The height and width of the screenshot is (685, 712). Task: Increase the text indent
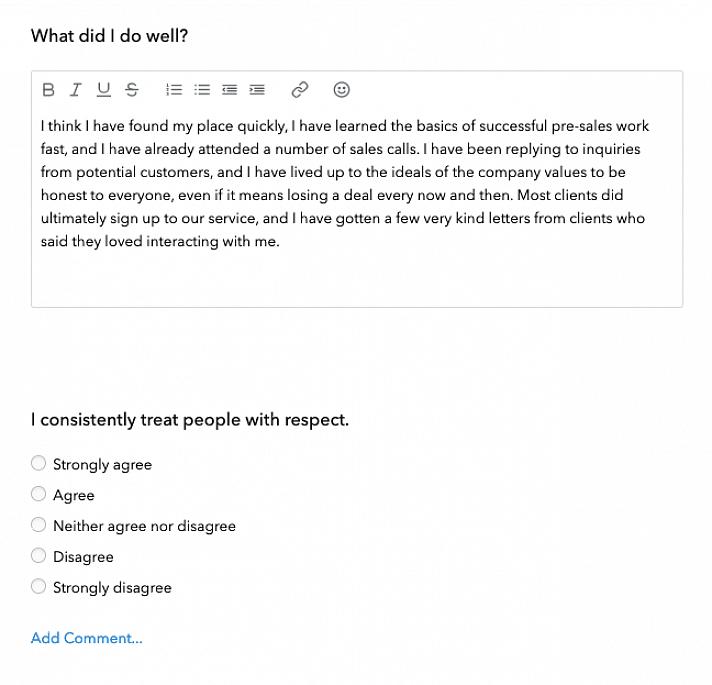pyautogui.click(x=257, y=90)
